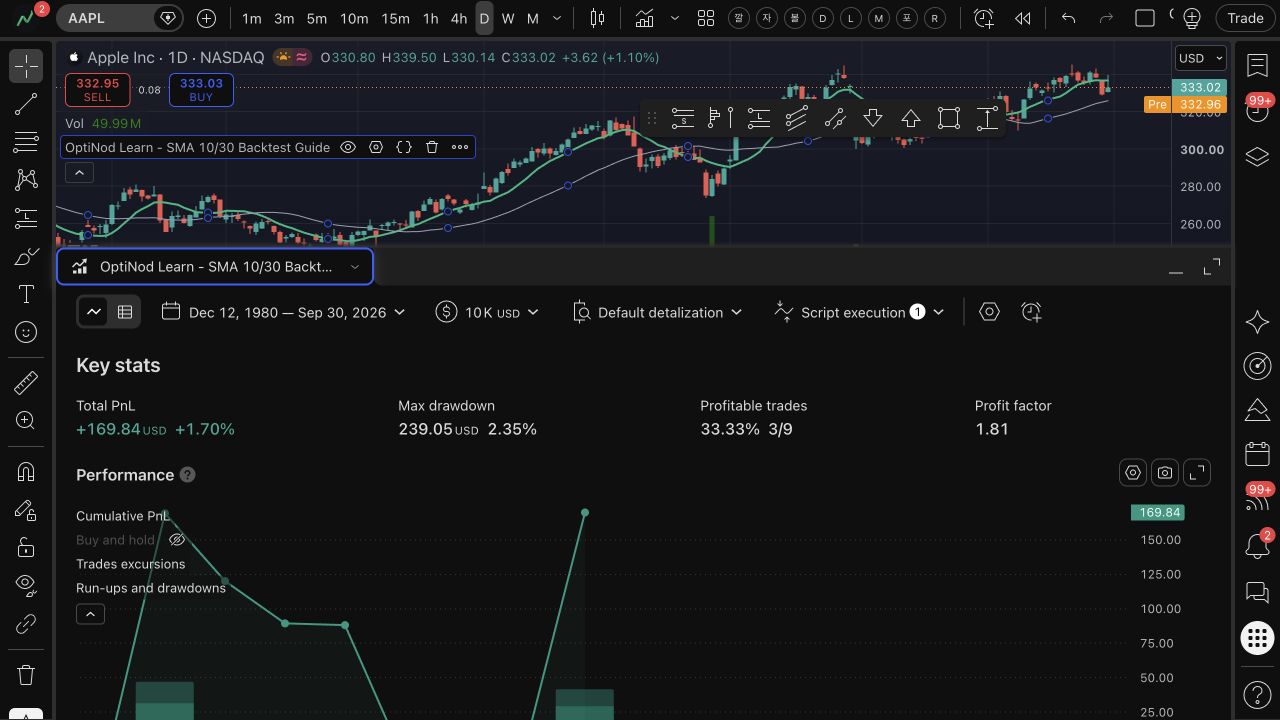Viewport: 1280px width, 720px height.
Task: Switch to the strategy chart view
Action: (x=94, y=312)
